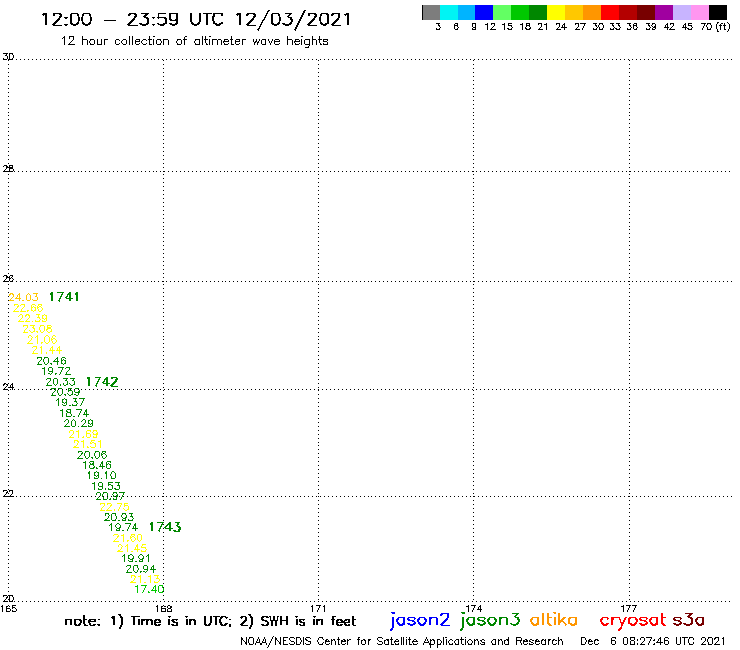
Task: Click the 19.37 wave height value
Action: point(70,402)
